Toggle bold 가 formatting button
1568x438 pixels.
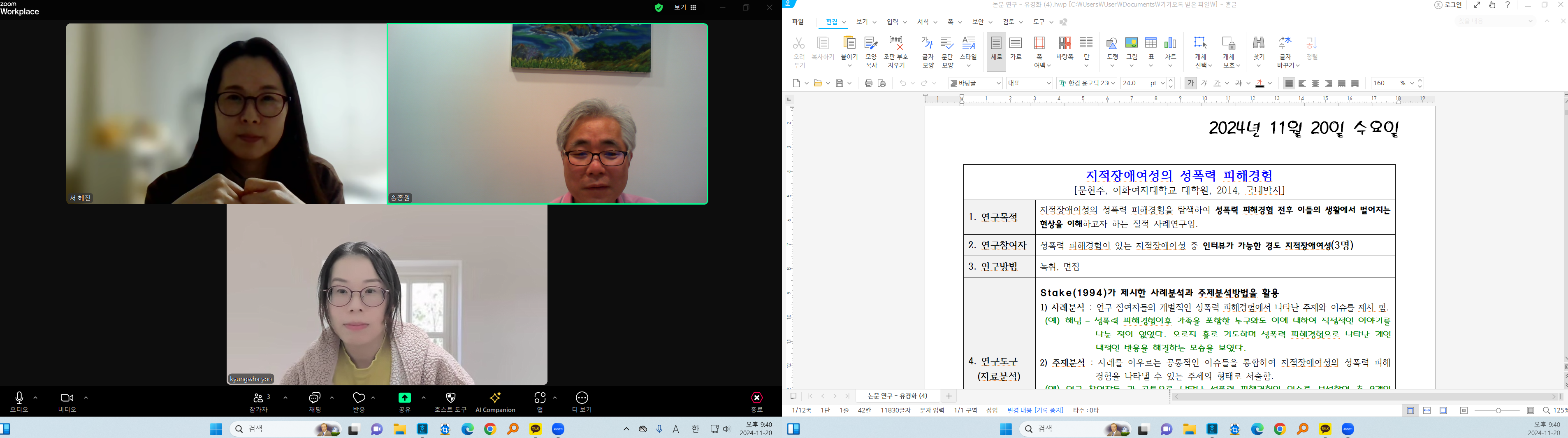pyautogui.click(x=1191, y=83)
